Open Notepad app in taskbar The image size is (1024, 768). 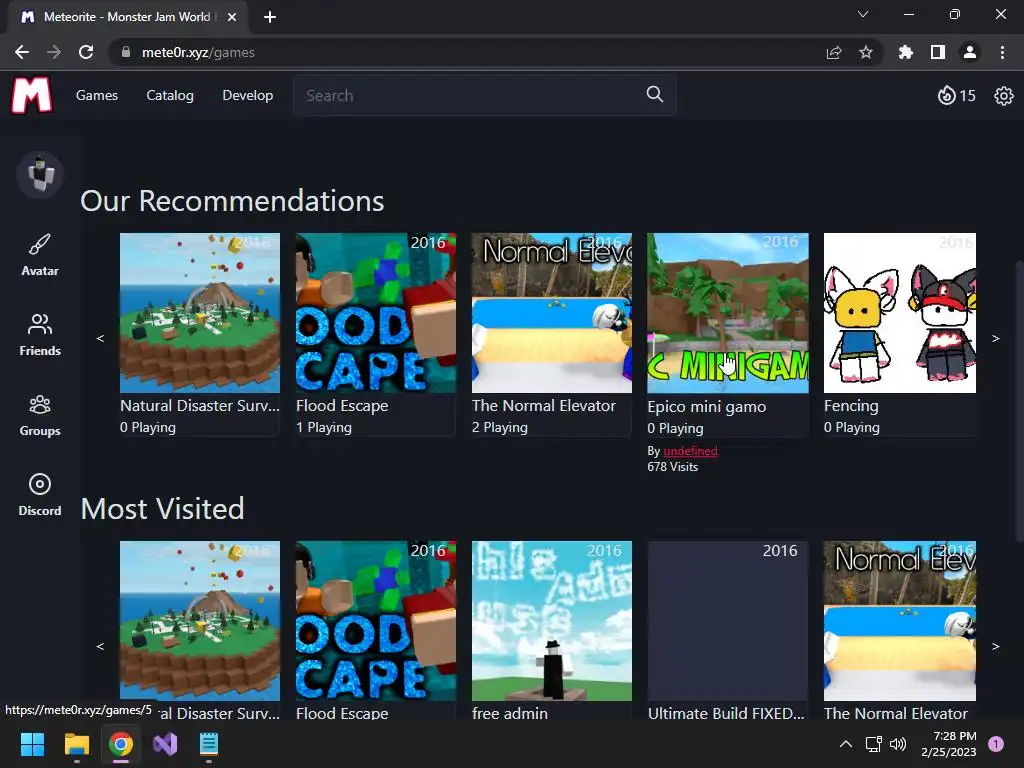(x=209, y=744)
